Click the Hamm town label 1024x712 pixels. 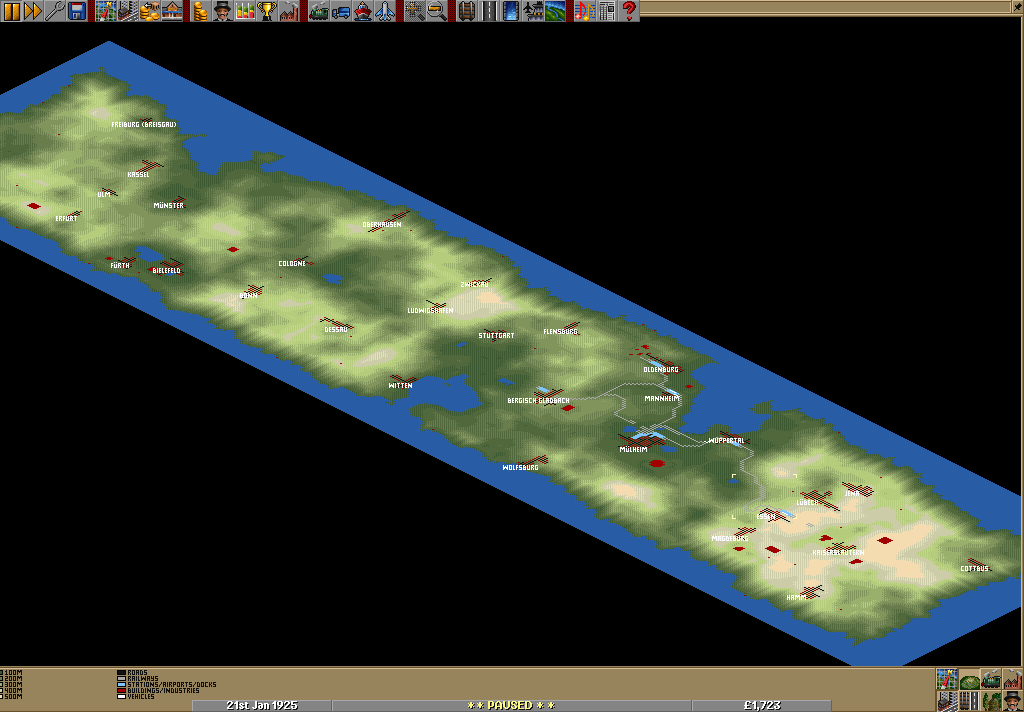(797, 598)
